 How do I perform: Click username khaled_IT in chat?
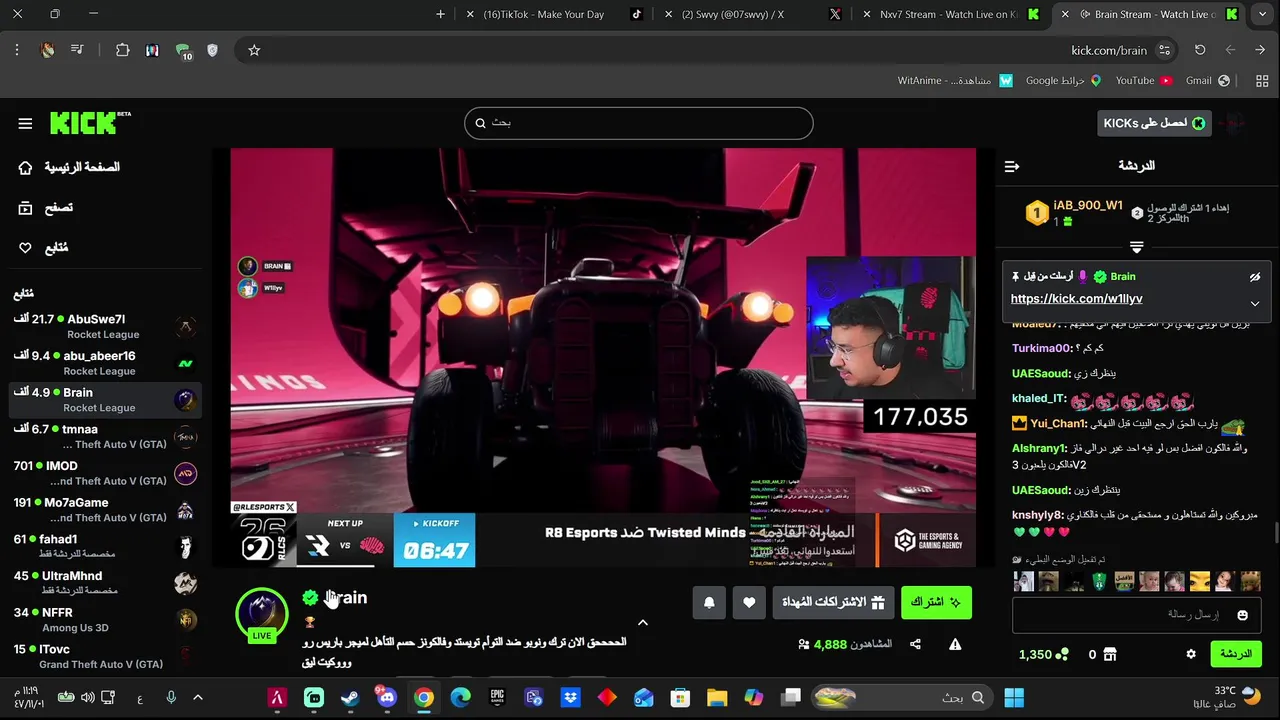click(1038, 398)
